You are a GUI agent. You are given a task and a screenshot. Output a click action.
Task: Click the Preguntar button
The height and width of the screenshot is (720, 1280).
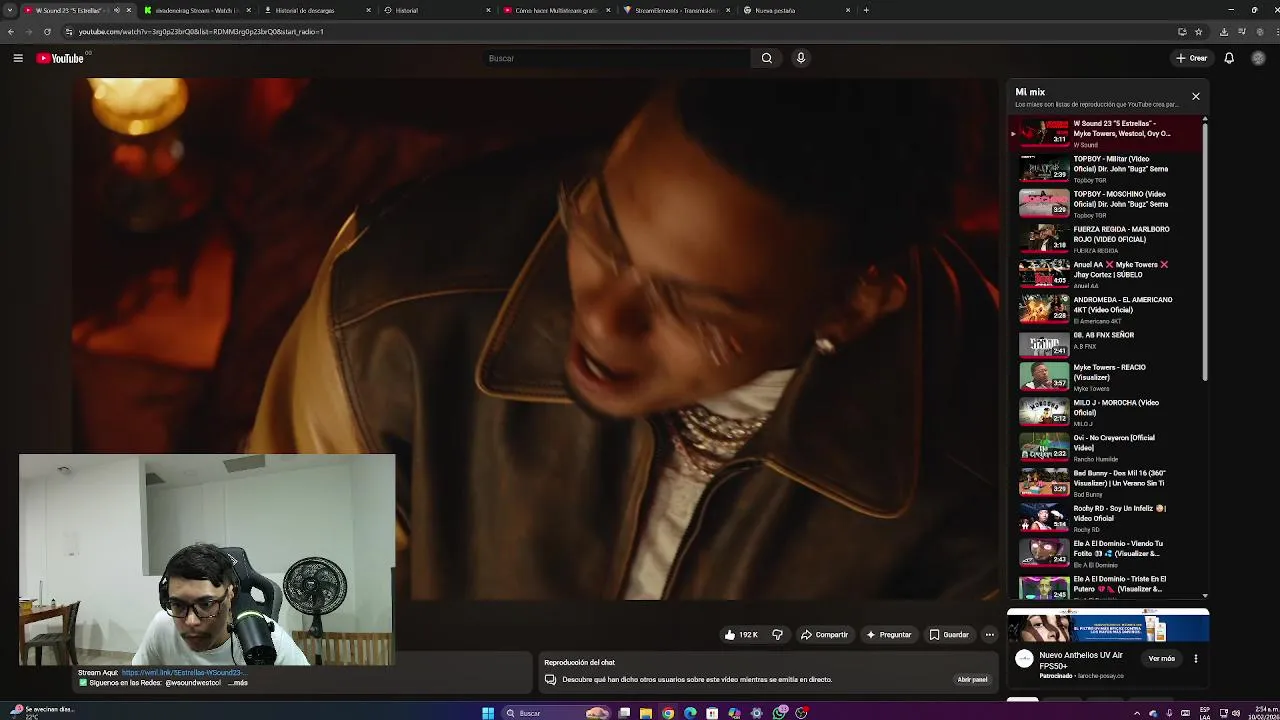889,635
